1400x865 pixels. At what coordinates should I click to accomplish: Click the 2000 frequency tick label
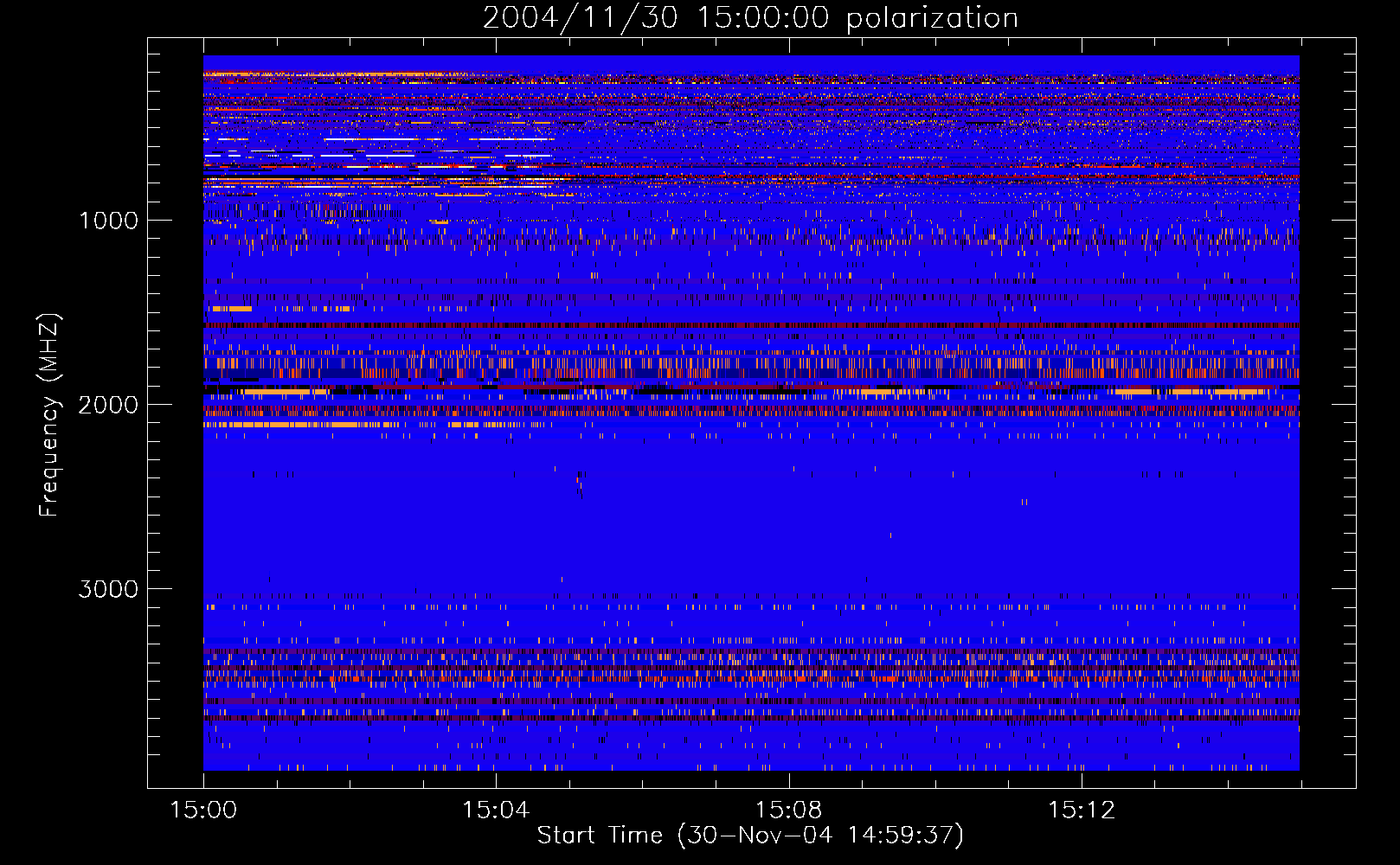point(108,405)
